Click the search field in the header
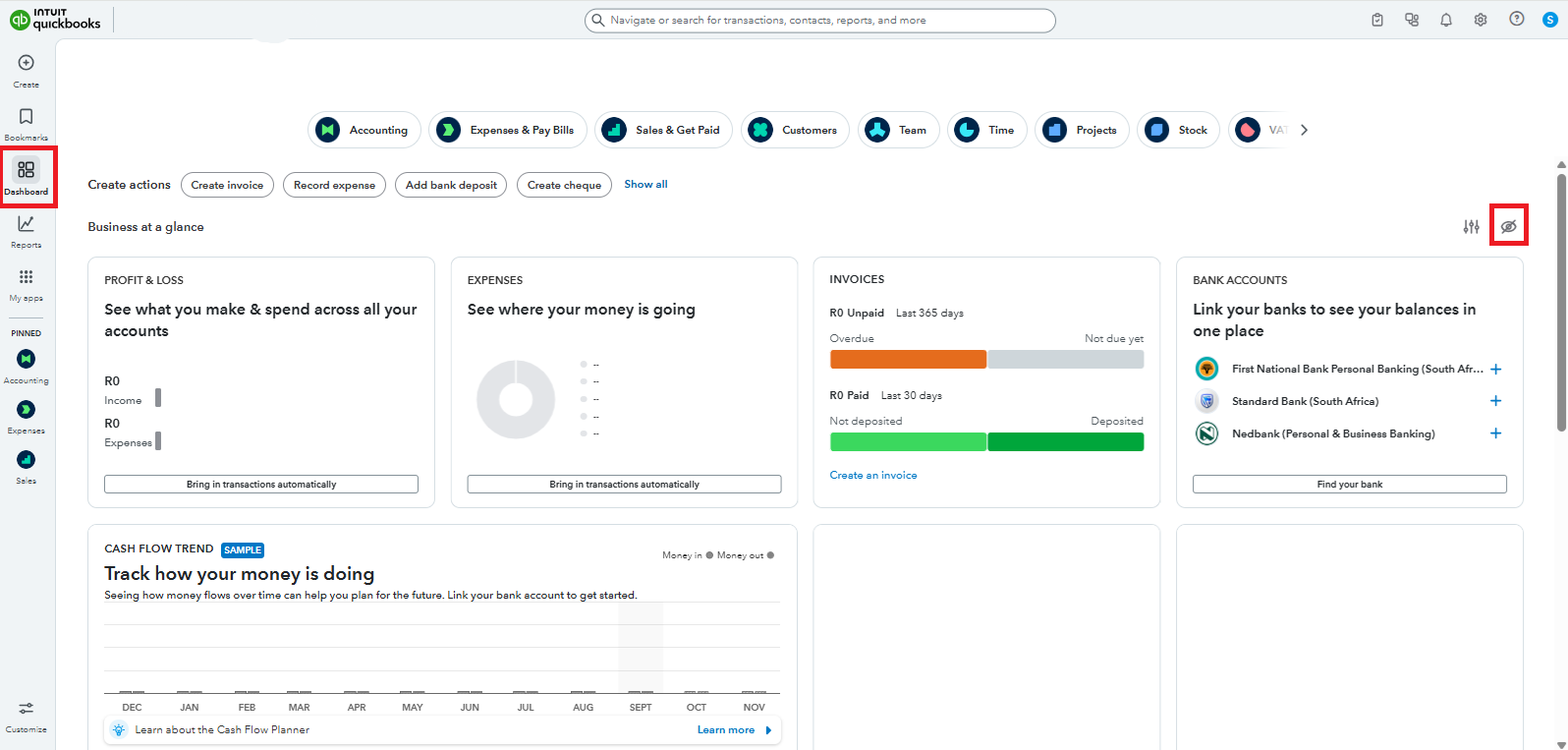The height and width of the screenshot is (750, 1568). [820, 20]
